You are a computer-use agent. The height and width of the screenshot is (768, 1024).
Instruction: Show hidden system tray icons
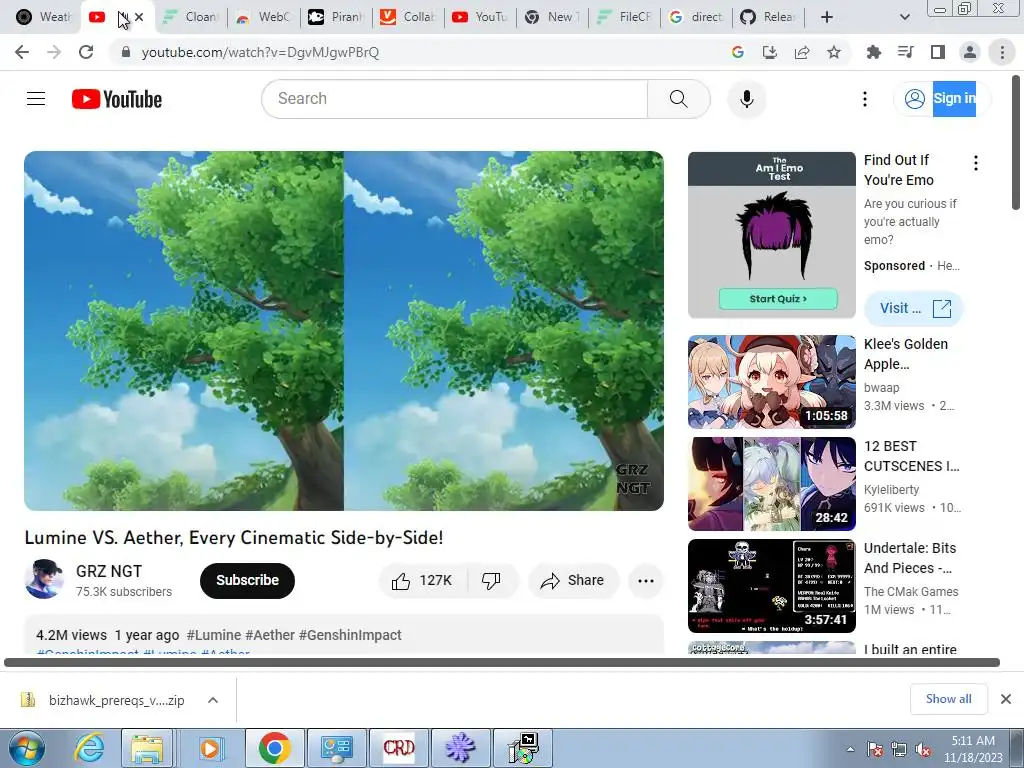click(850, 750)
